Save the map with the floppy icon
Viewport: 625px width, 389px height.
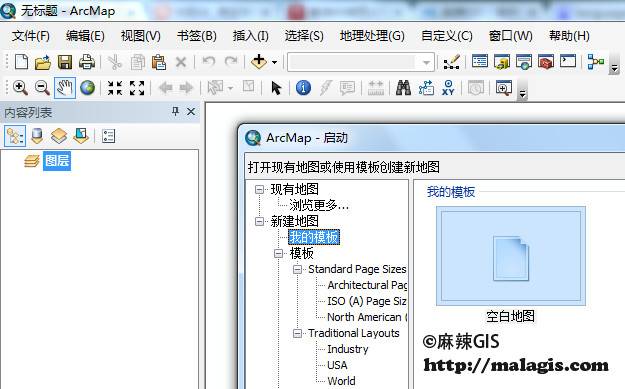pos(65,63)
